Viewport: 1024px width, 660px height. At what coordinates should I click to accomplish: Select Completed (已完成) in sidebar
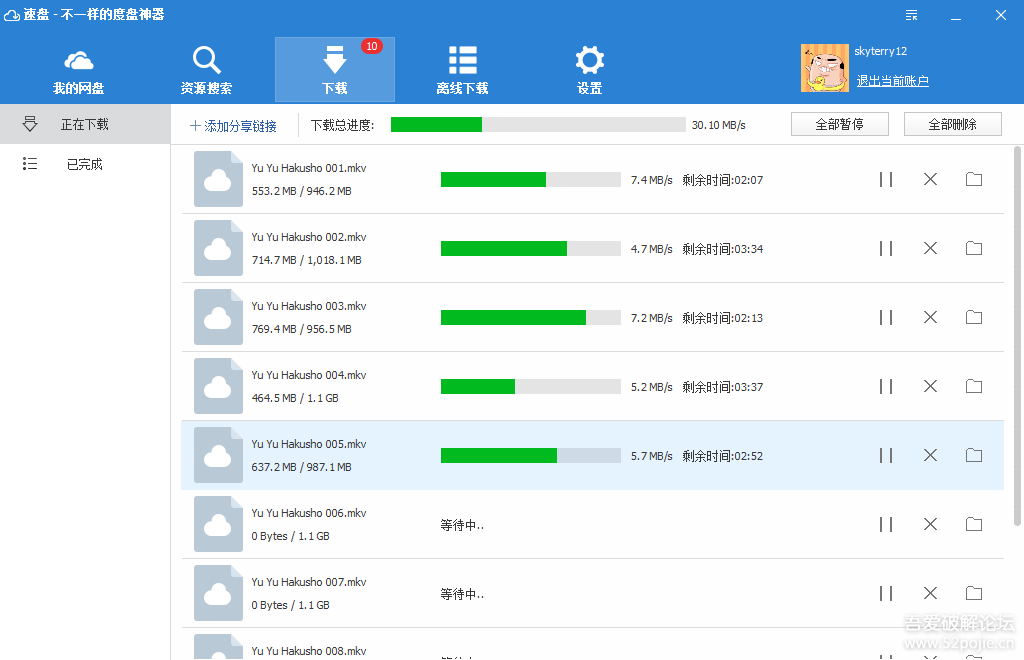(86, 164)
